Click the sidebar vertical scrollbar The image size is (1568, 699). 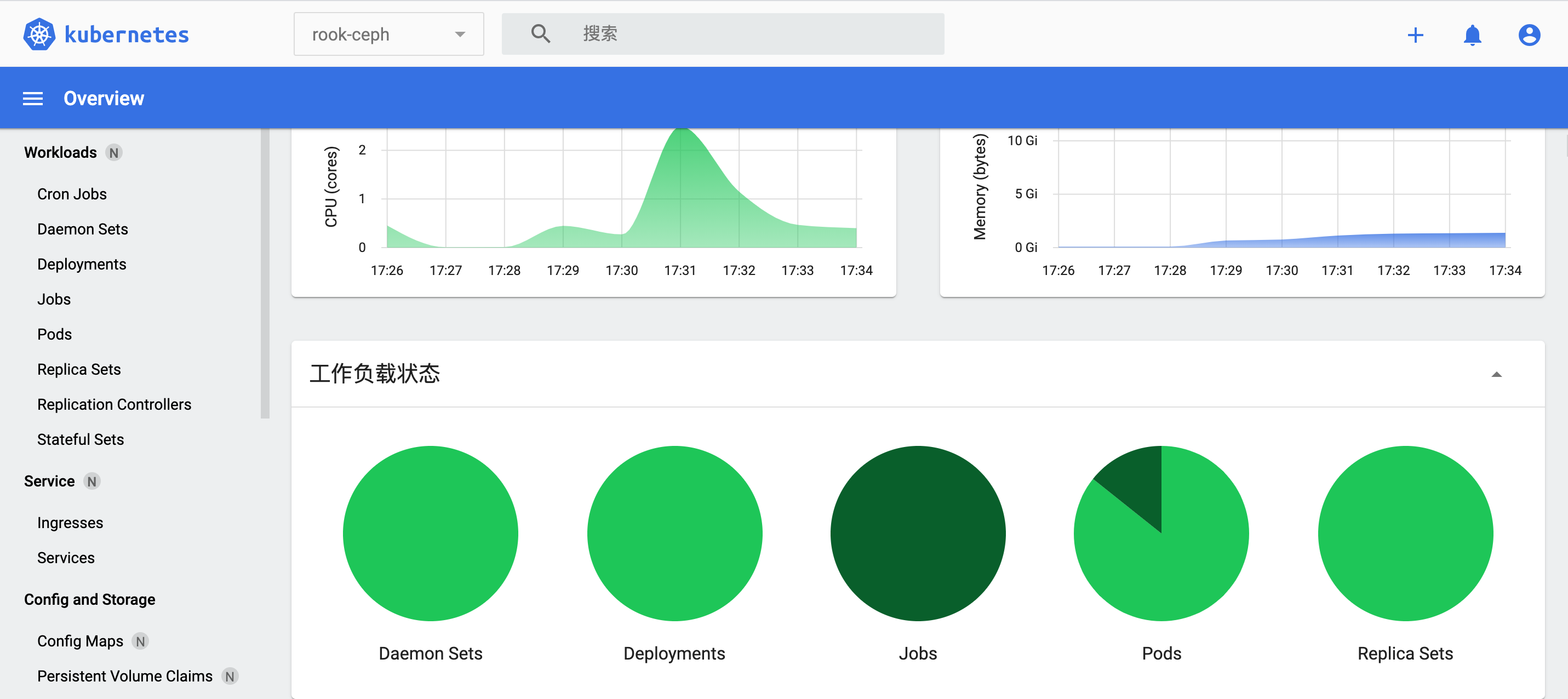click(x=265, y=274)
